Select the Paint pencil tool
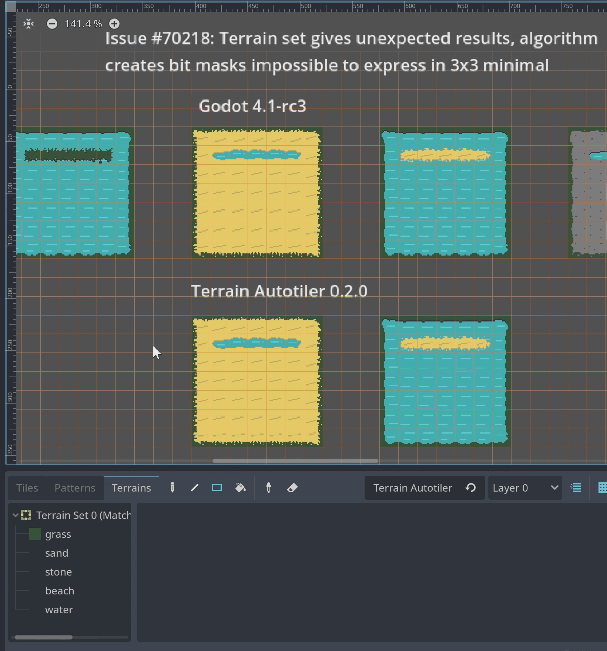 (x=172, y=488)
